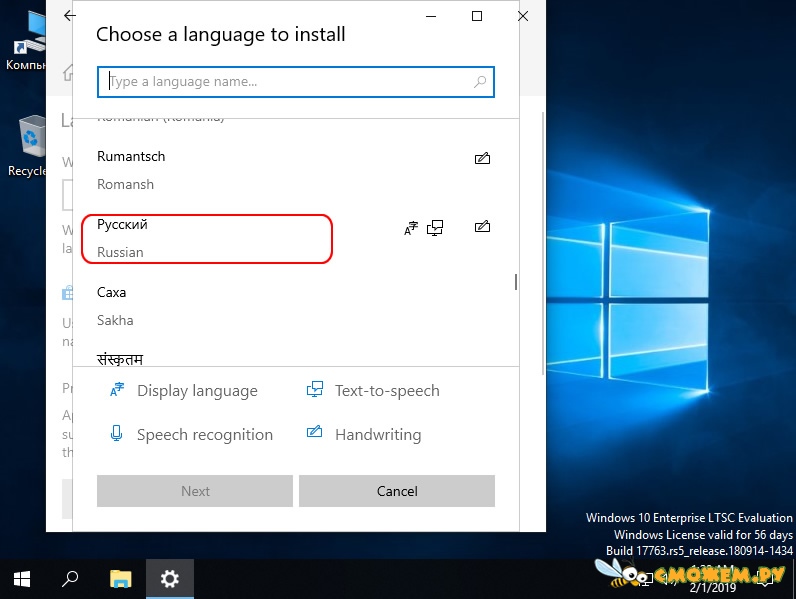The height and width of the screenshot is (599, 796).
Task: Open File Explorer from the taskbar
Action: [121, 579]
